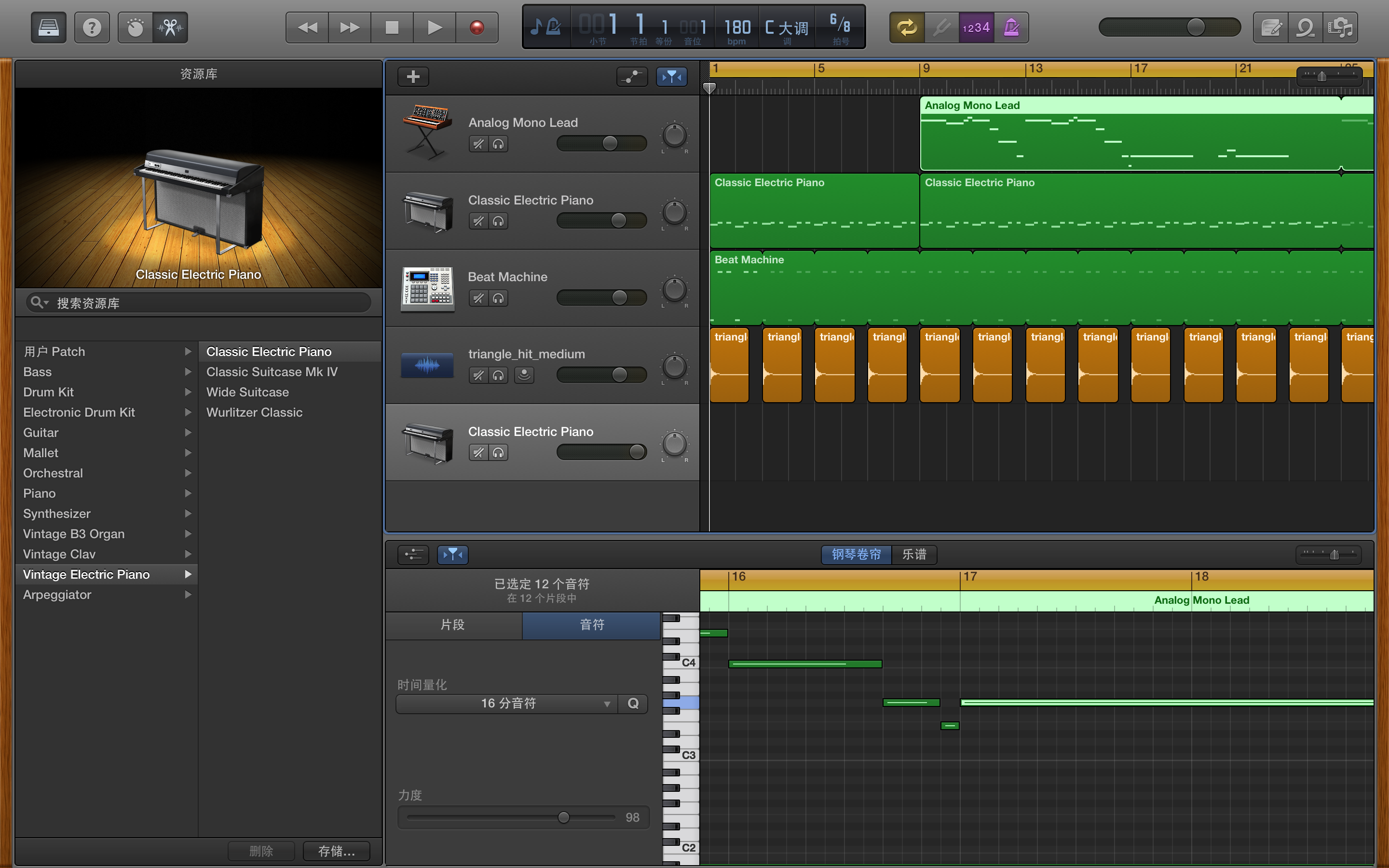1389x868 pixels.
Task: Open the Tuner fork button
Action: click(x=941, y=27)
